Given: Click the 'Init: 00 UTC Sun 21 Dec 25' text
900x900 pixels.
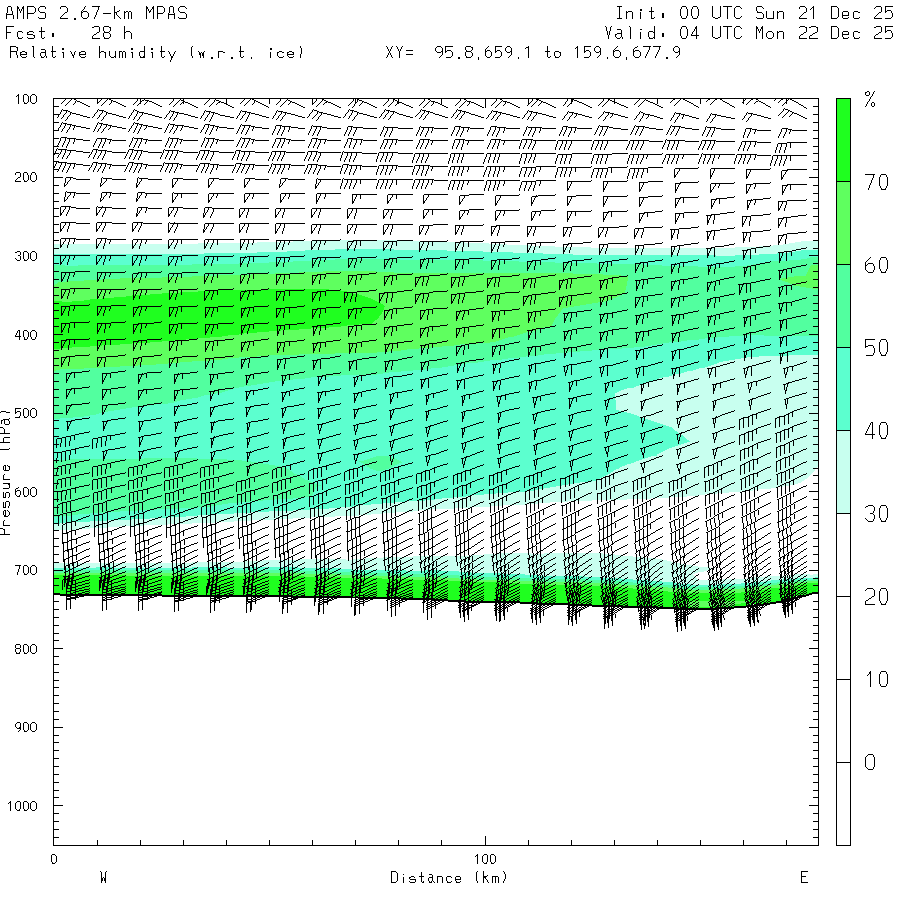Looking at the screenshot, I should tap(754, 13).
